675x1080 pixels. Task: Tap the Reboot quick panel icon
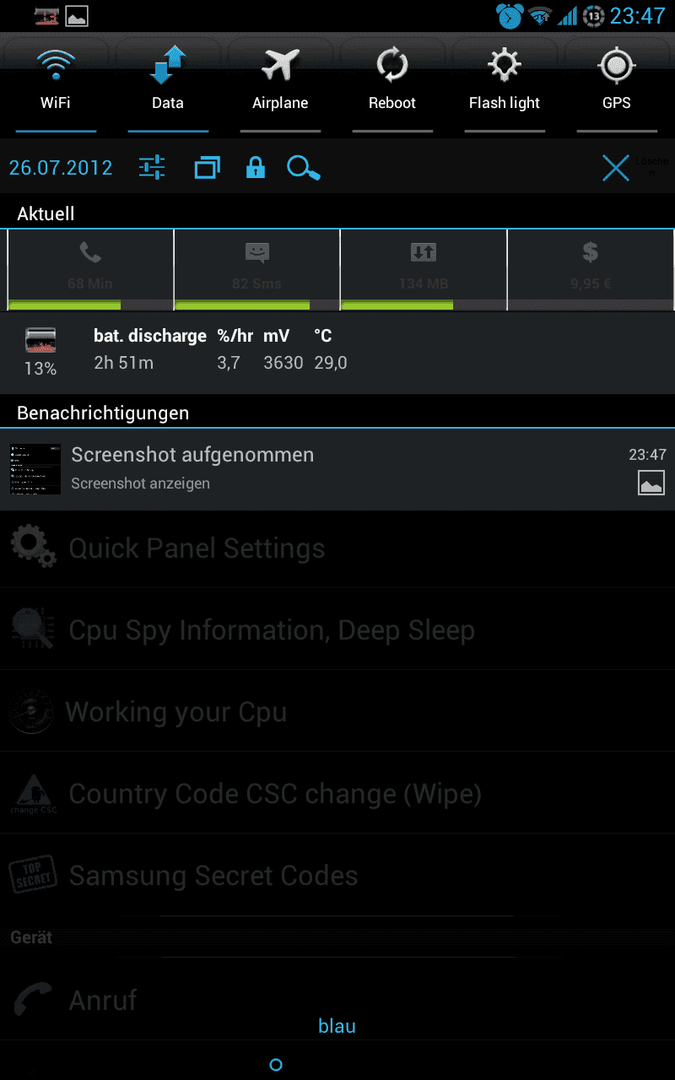pos(392,85)
